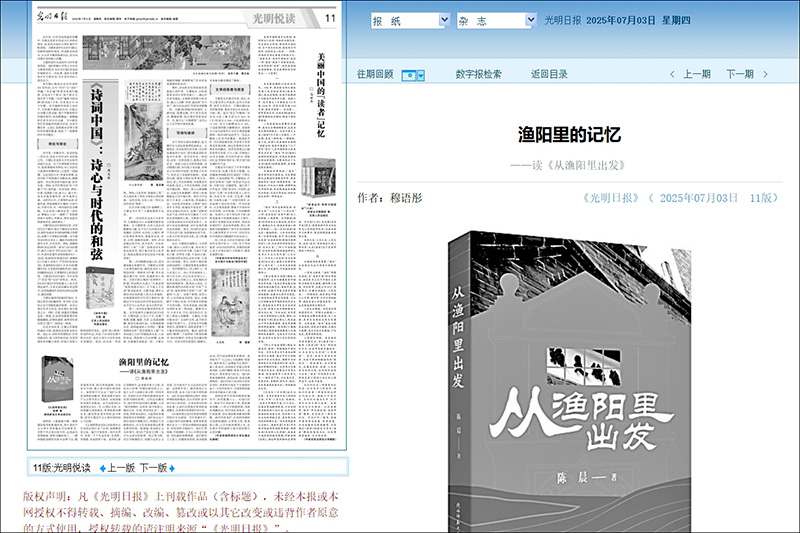Click the 11版:光明悦读 page label
800x533 pixels.
pyautogui.click(x=62, y=468)
